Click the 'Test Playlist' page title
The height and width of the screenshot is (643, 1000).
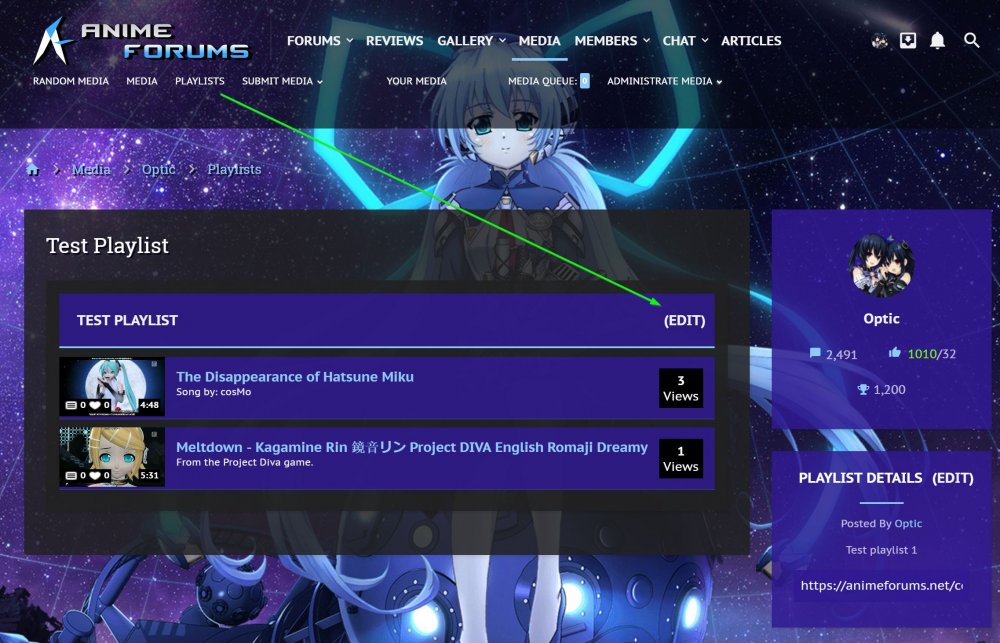[108, 246]
